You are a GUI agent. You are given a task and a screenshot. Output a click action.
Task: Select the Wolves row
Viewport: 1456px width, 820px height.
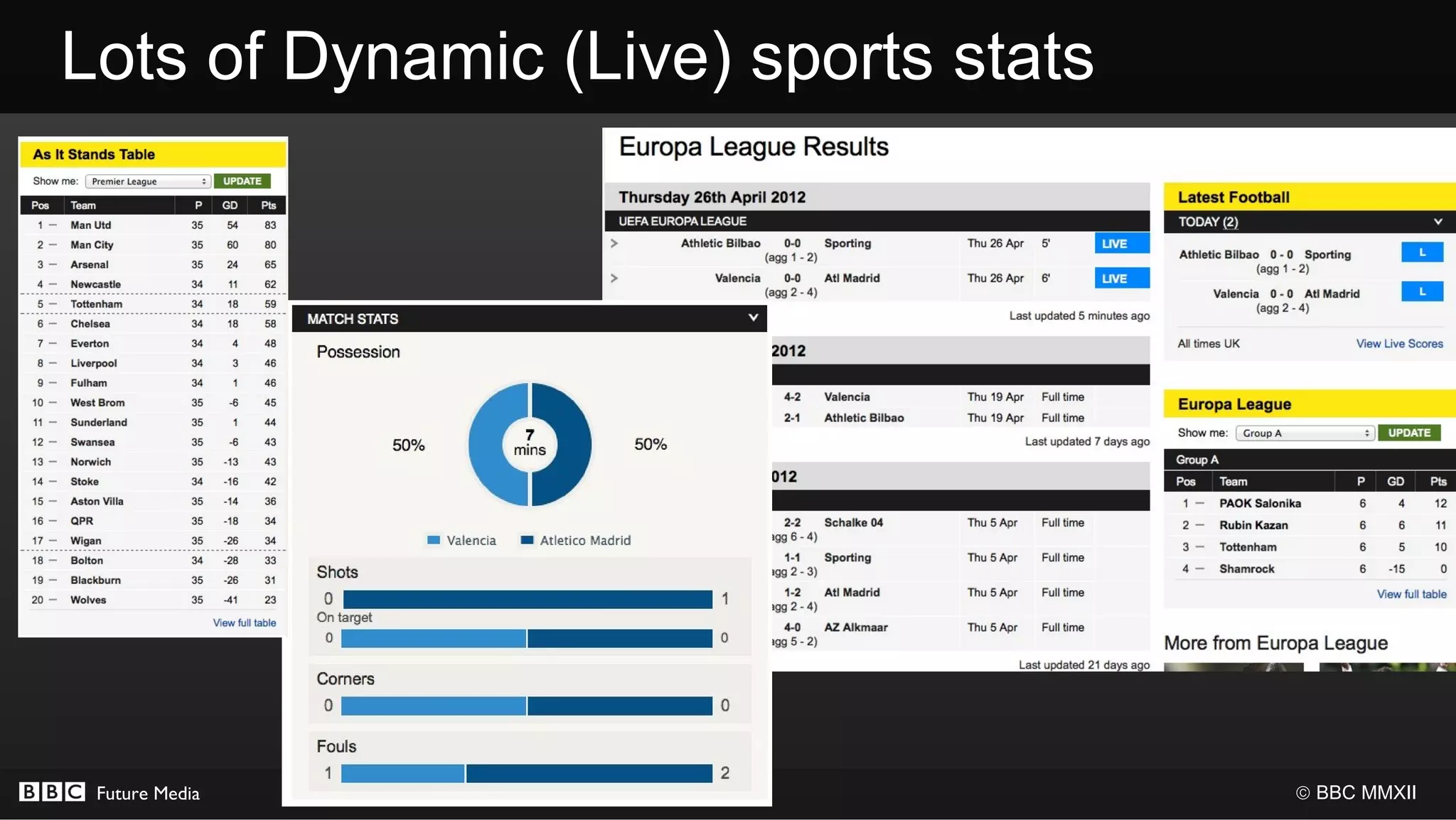[153, 600]
